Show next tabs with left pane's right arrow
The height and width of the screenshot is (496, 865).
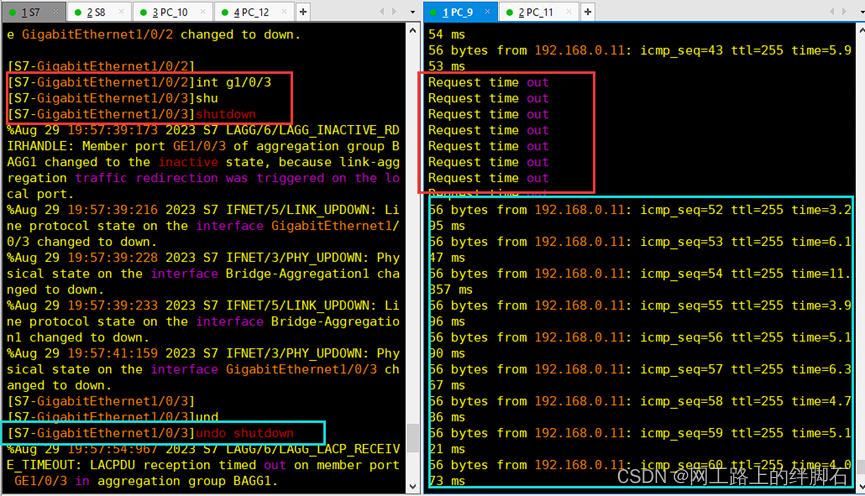394,12
